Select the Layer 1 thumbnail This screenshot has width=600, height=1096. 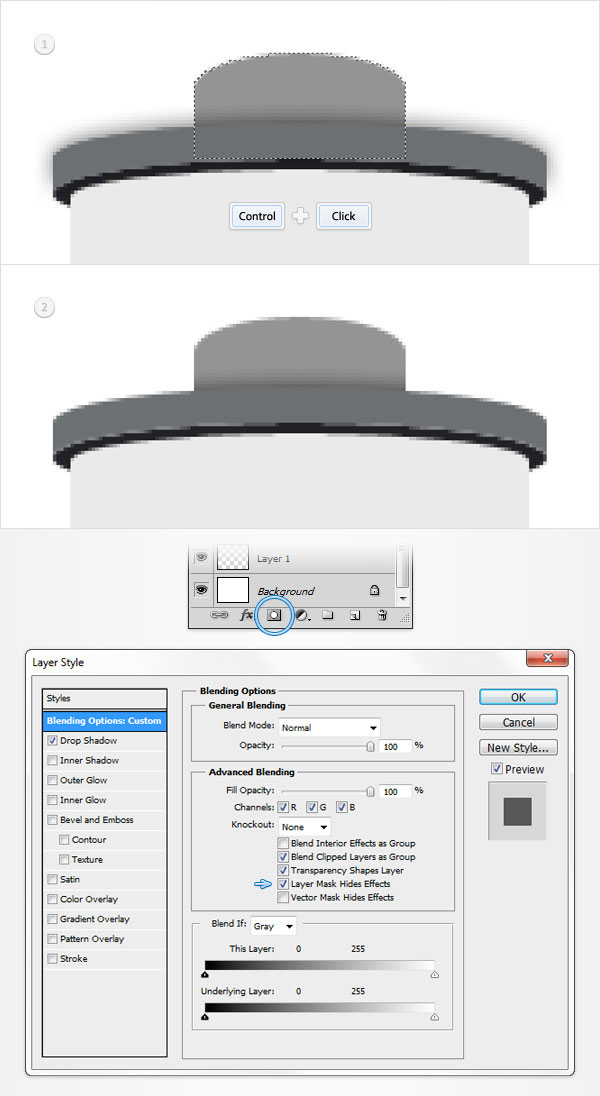(x=233, y=558)
